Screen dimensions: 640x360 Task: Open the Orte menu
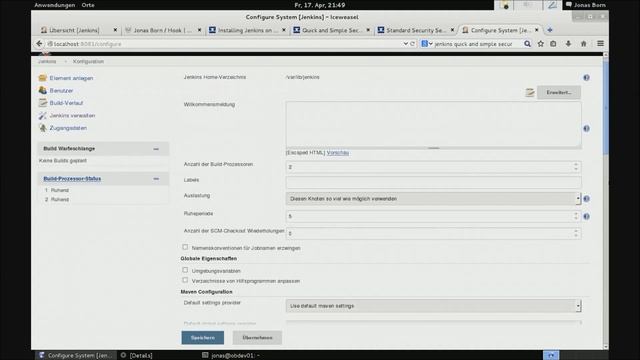point(88,5)
